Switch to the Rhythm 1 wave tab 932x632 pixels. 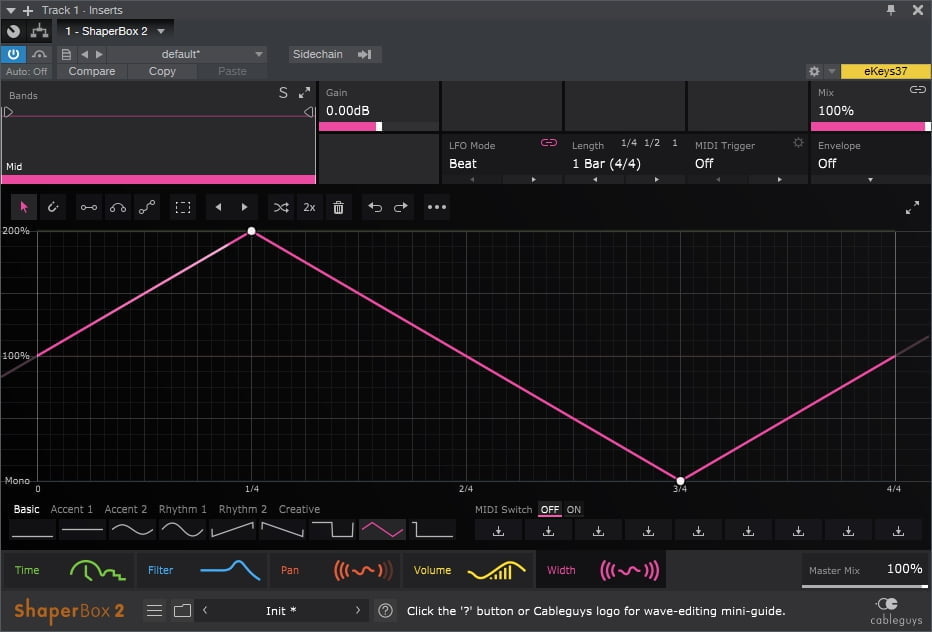coord(182,510)
